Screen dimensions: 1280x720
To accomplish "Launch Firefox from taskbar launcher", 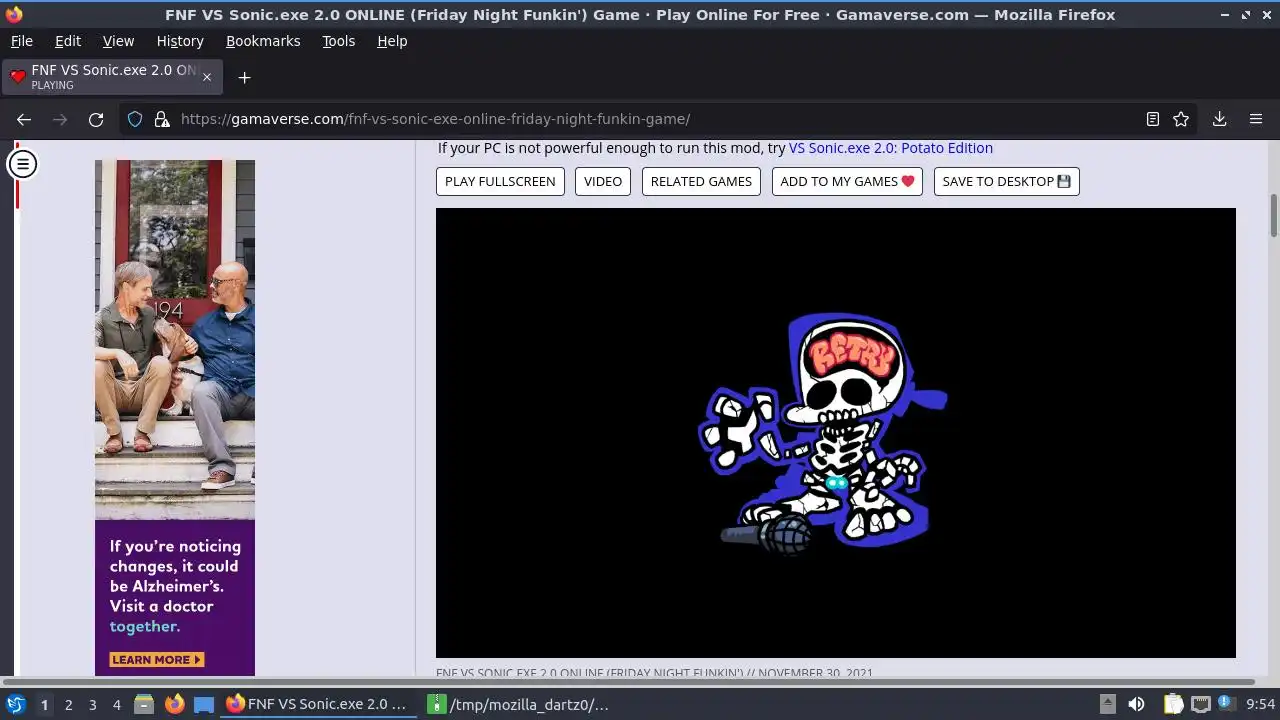I will point(174,704).
